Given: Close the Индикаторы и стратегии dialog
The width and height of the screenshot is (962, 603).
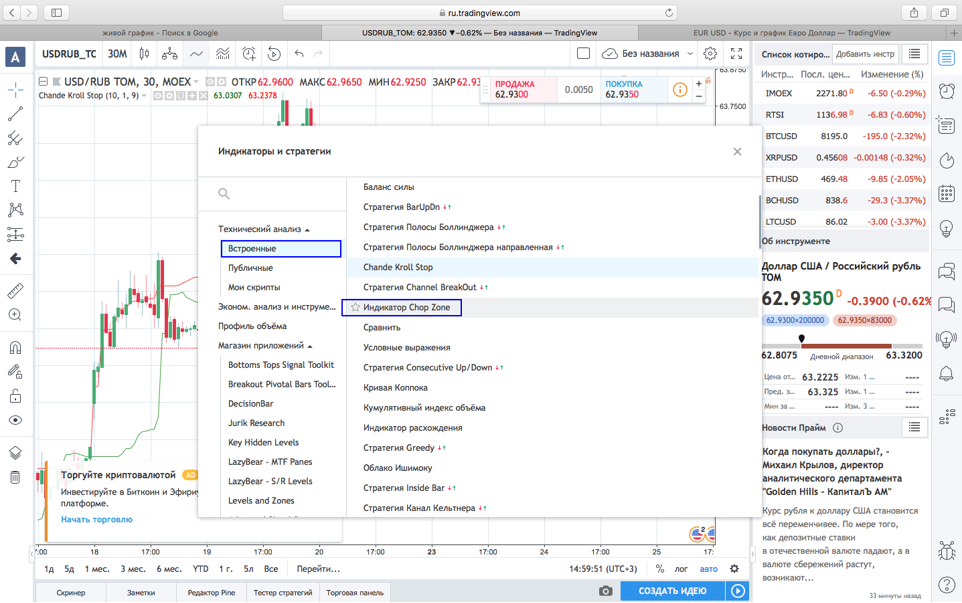Looking at the screenshot, I should (737, 152).
